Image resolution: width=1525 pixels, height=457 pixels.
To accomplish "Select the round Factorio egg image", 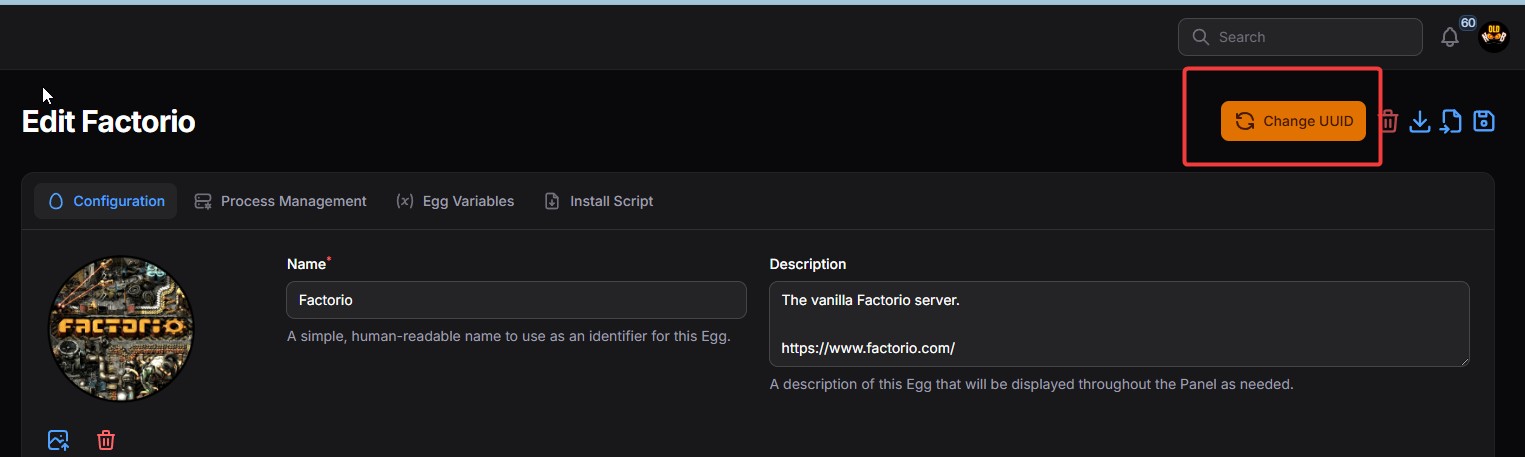I will click(121, 328).
